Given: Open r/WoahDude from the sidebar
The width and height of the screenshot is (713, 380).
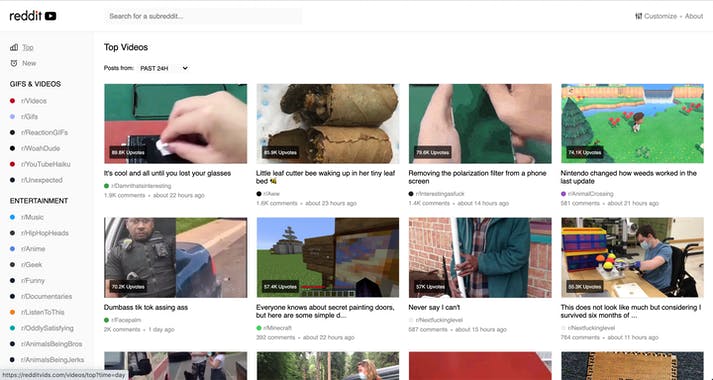Looking at the screenshot, I should click(x=40, y=149).
